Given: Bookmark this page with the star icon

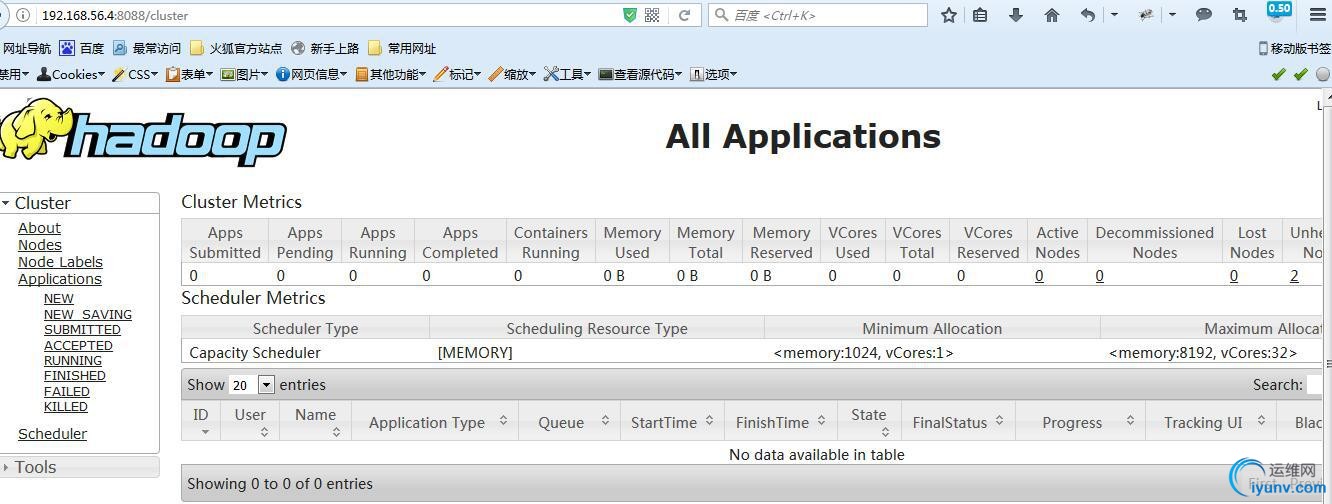Looking at the screenshot, I should 949,15.
